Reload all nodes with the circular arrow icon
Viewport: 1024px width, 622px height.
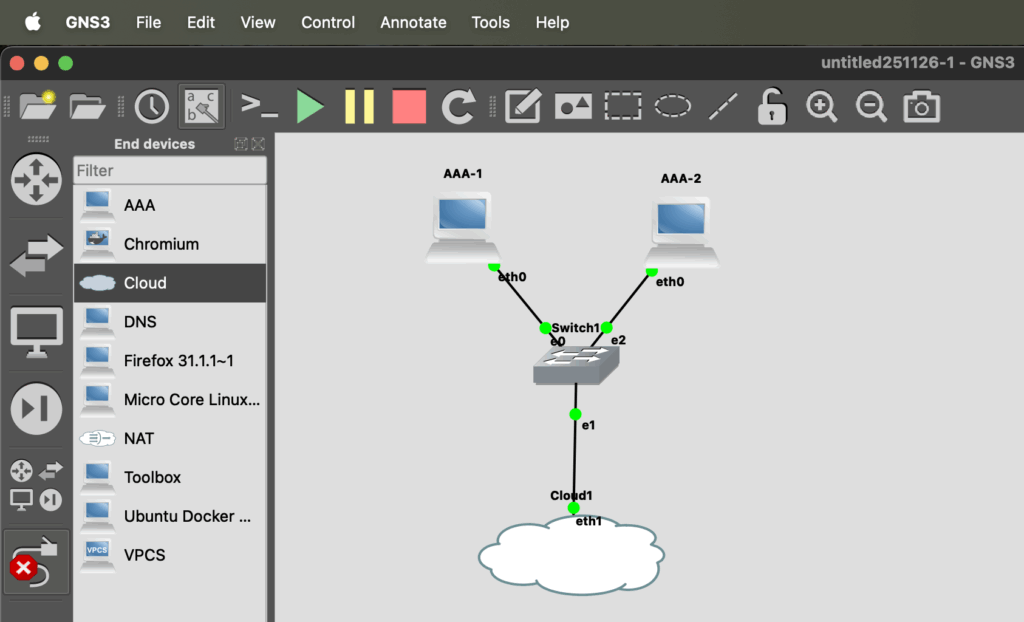point(459,106)
